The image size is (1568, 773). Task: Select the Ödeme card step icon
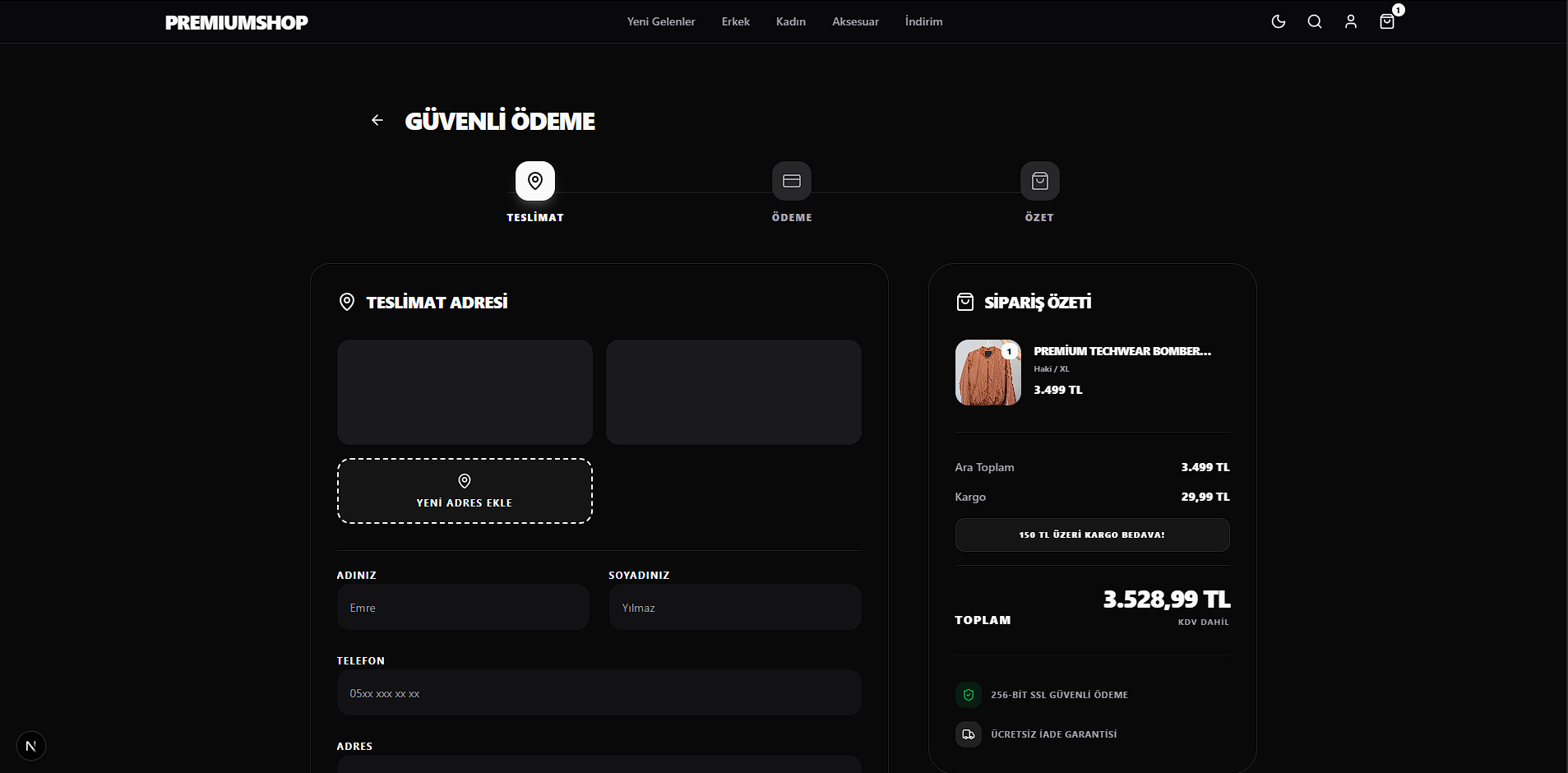(791, 181)
